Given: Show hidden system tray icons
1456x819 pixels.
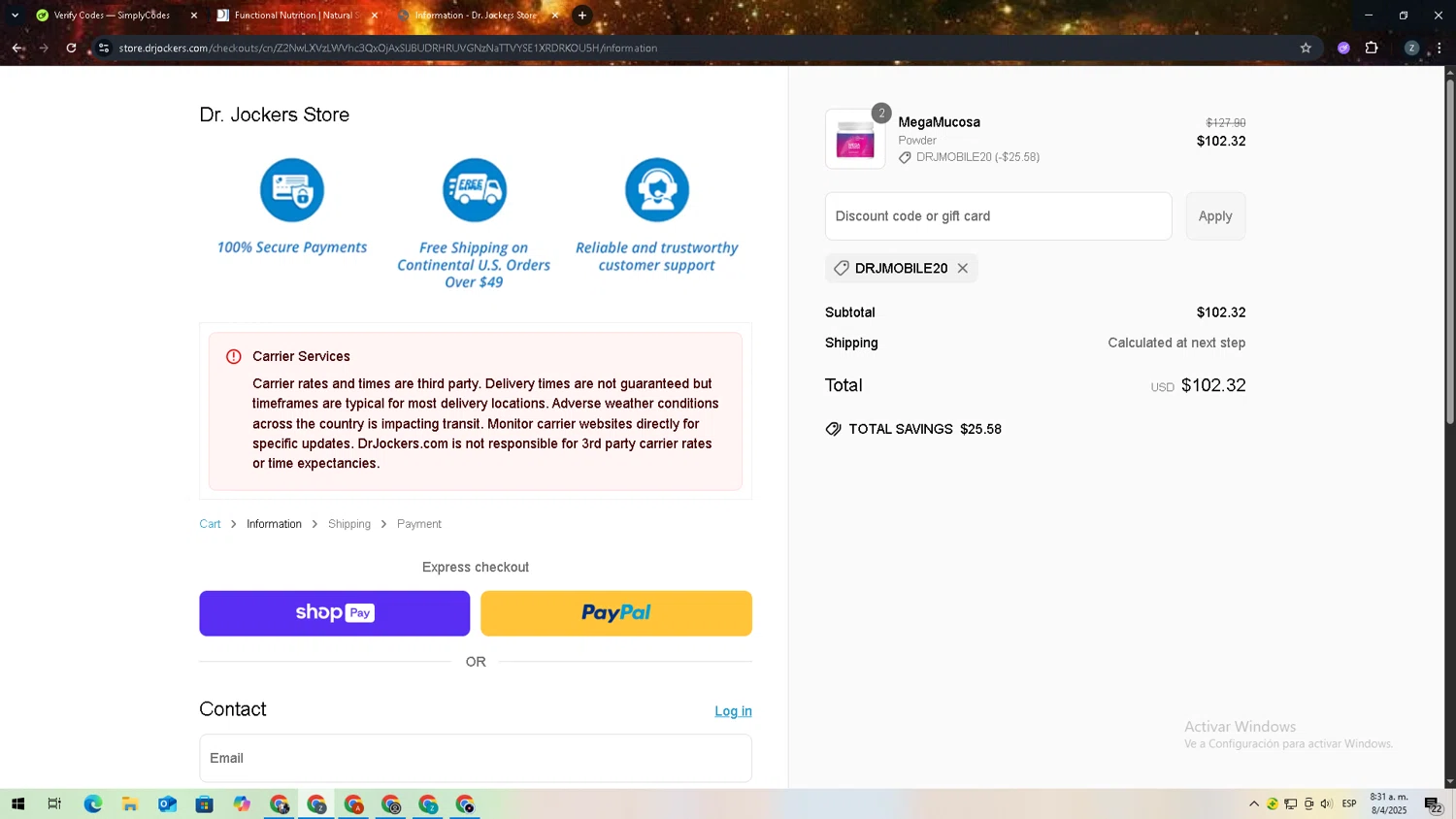Looking at the screenshot, I should (x=1254, y=803).
